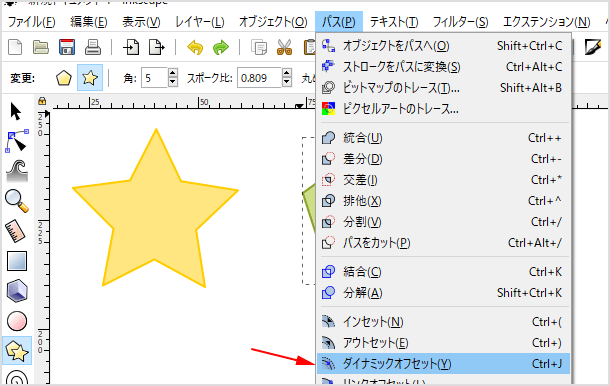The width and height of the screenshot is (610, 386).
Task: Open the オブジェクト(O) menu
Action: click(273, 22)
